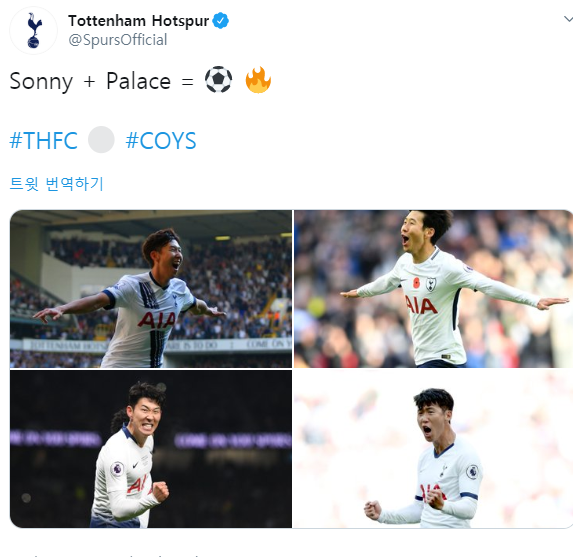Open the Tottenham Hotspur display name
This screenshot has height=557, width=573.
(138, 21)
